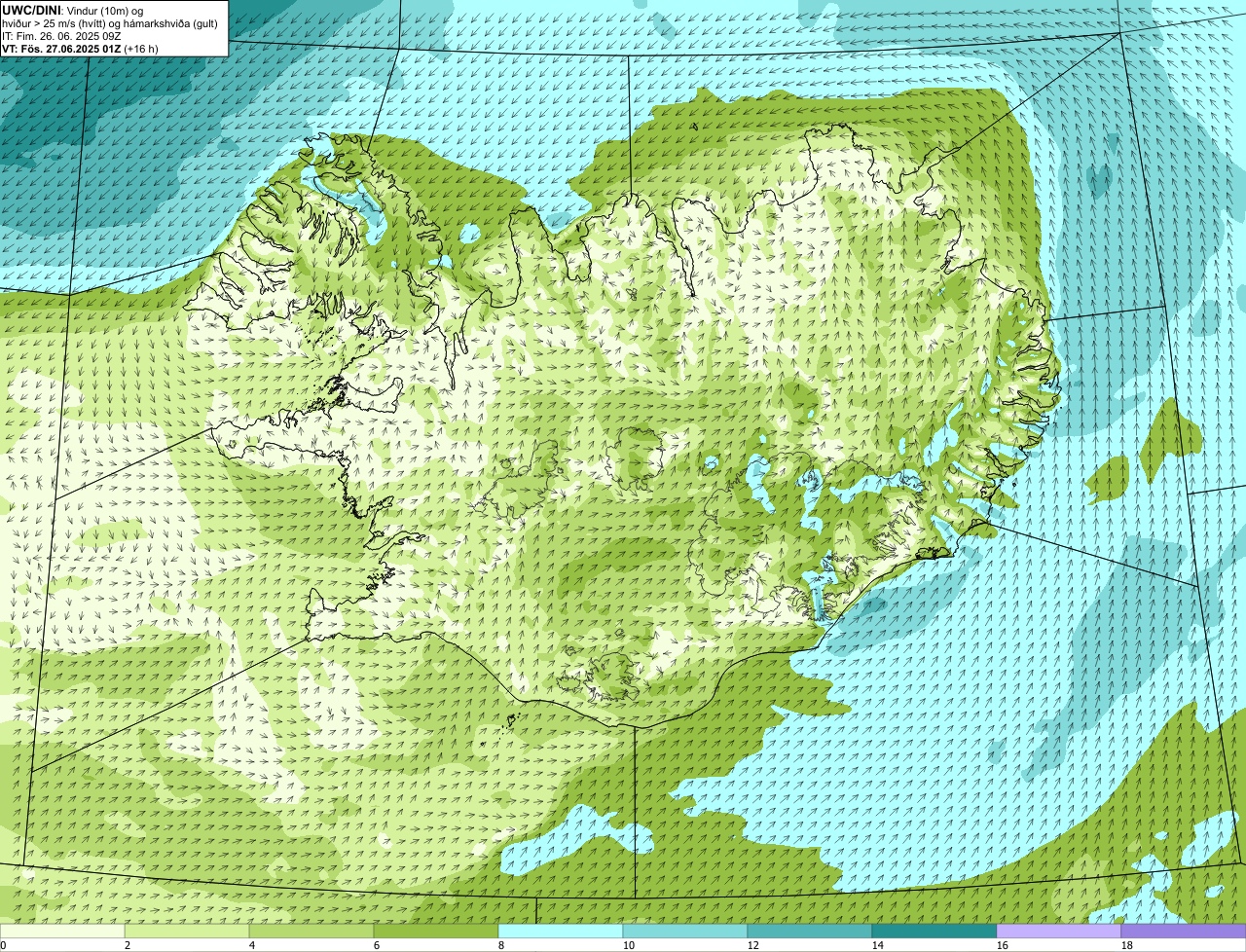Click the "12" label on the color scale
Viewport: 1246px width, 952px height.
click(753, 945)
